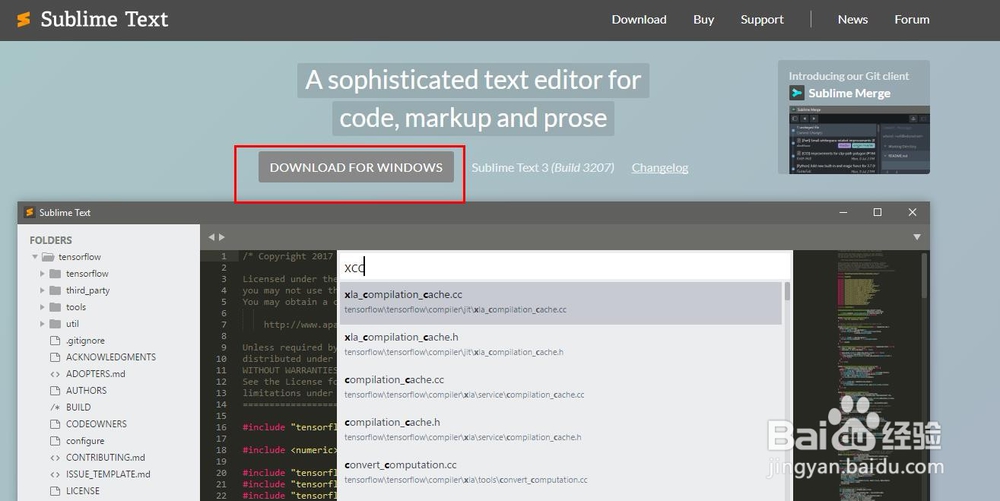Image resolution: width=1000 pixels, height=501 pixels.
Task: Open the Buy page in the top navigation
Action: click(703, 20)
